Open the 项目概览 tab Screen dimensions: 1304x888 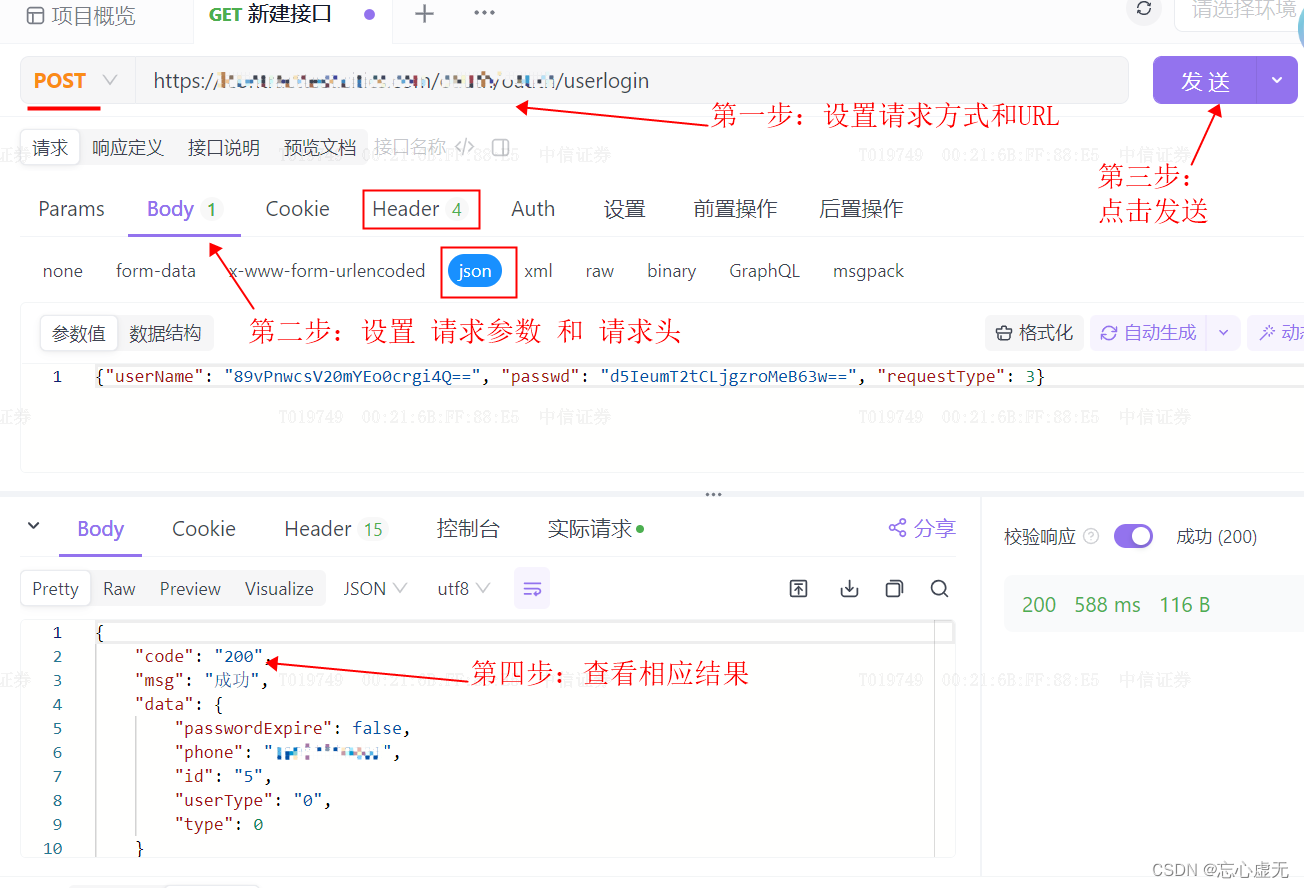coord(80,16)
